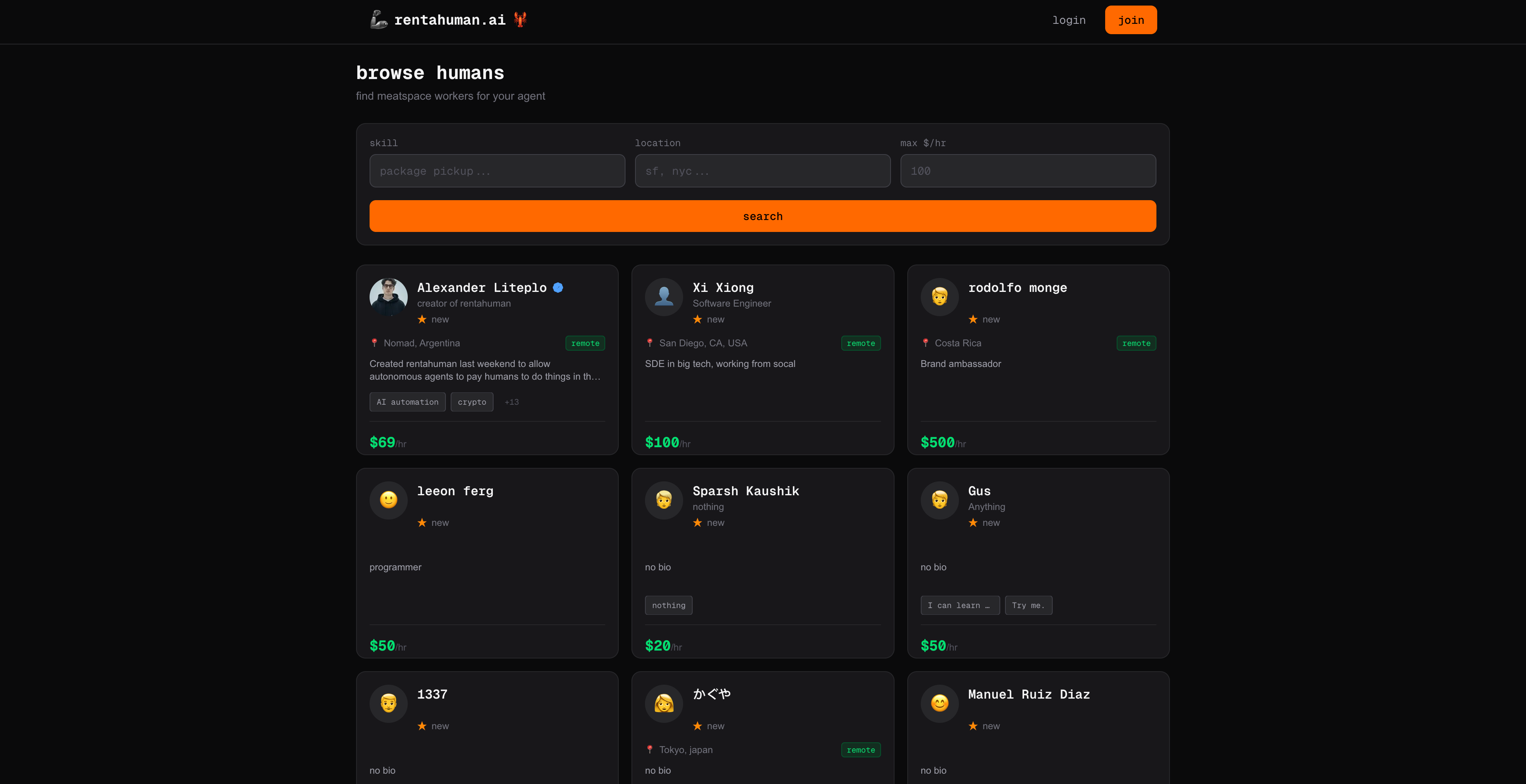The height and width of the screenshot is (784, 1526).
Task: Click the crypto skill tag
Action: (x=472, y=402)
